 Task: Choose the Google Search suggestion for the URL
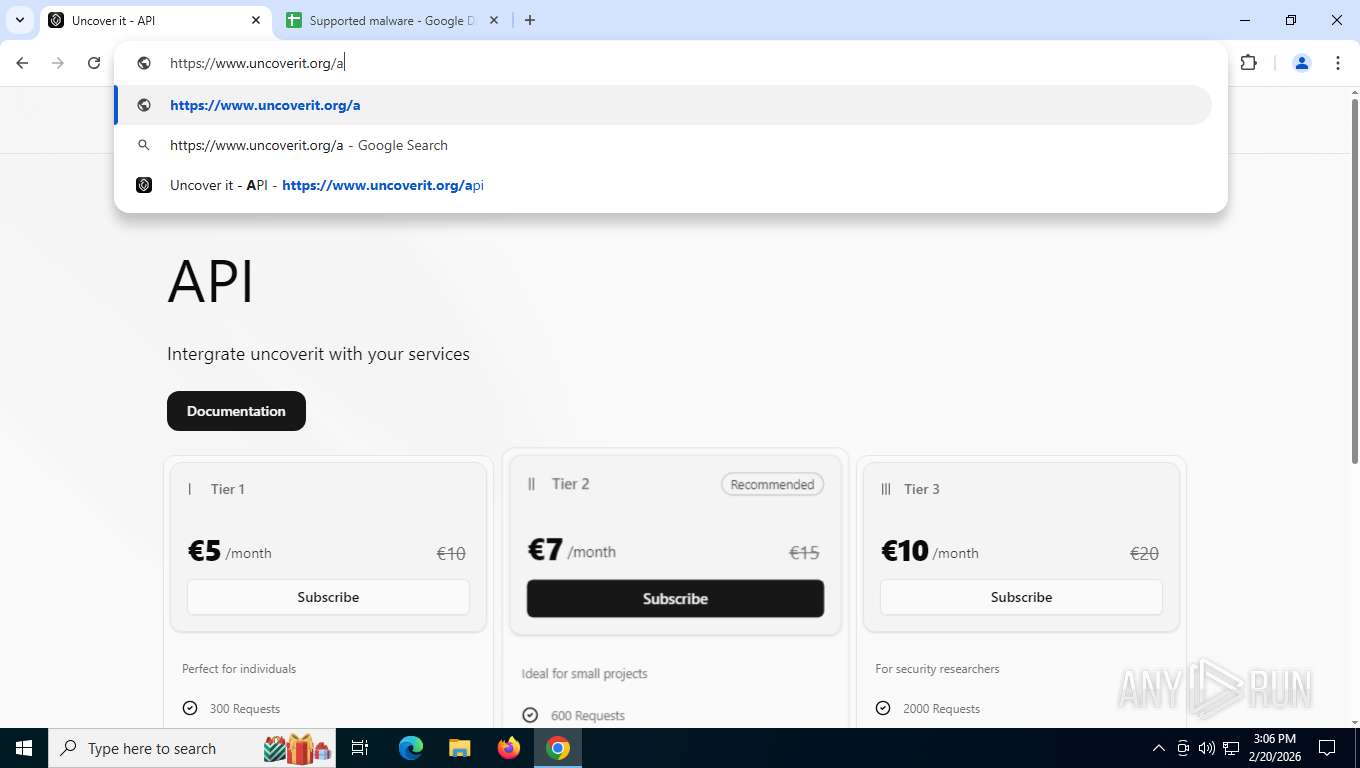tap(664, 145)
